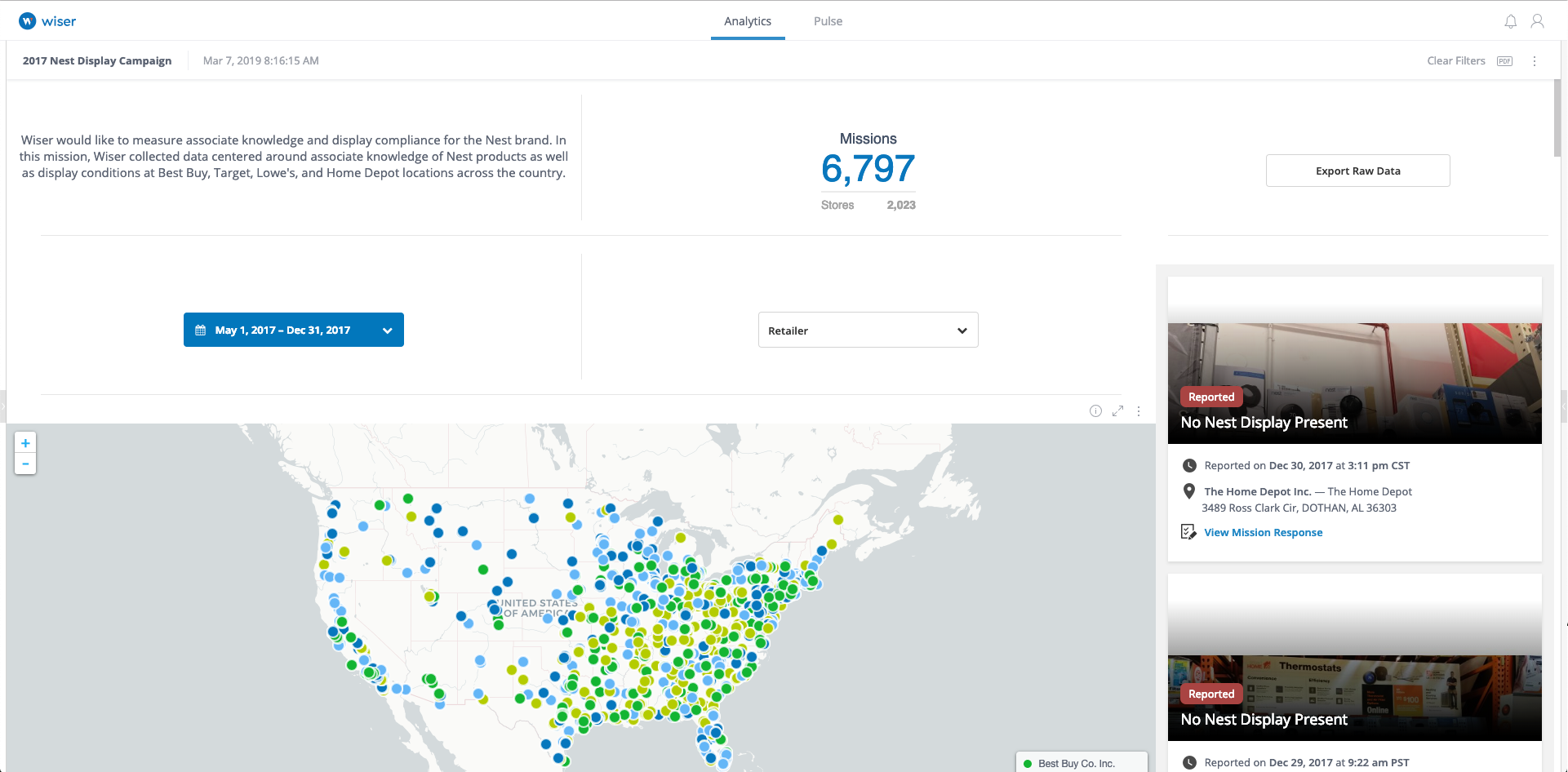Open the May 1 – Dec 31, 2017 date range dropdown
This screenshot has width=1568, height=772.
(x=294, y=330)
